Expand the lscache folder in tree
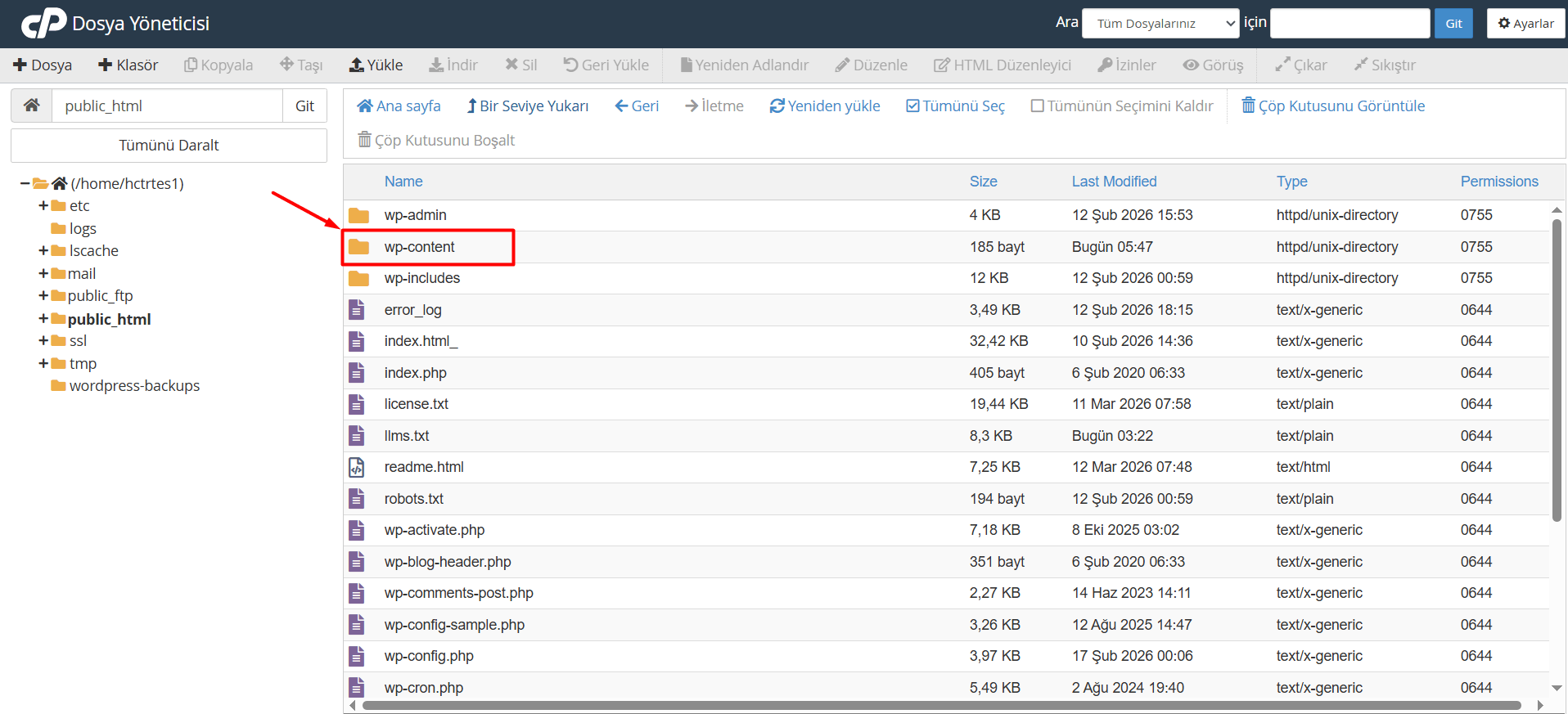1568x714 pixels. click(43, 250)
